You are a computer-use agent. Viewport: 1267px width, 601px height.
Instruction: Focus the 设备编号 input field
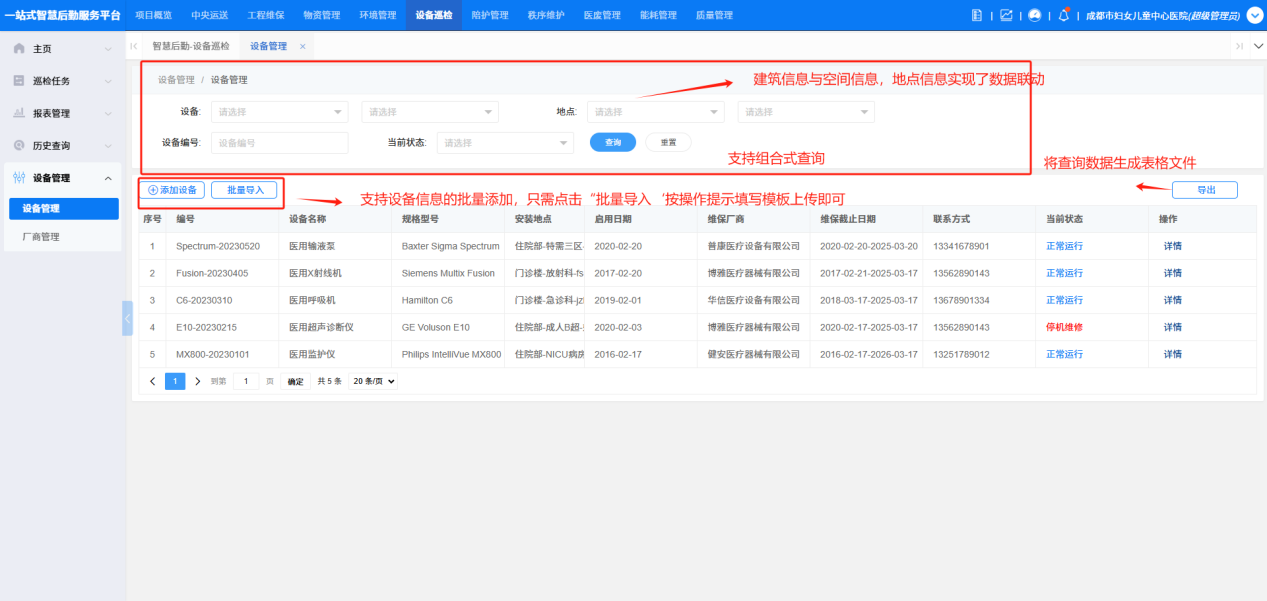(279, 143)
